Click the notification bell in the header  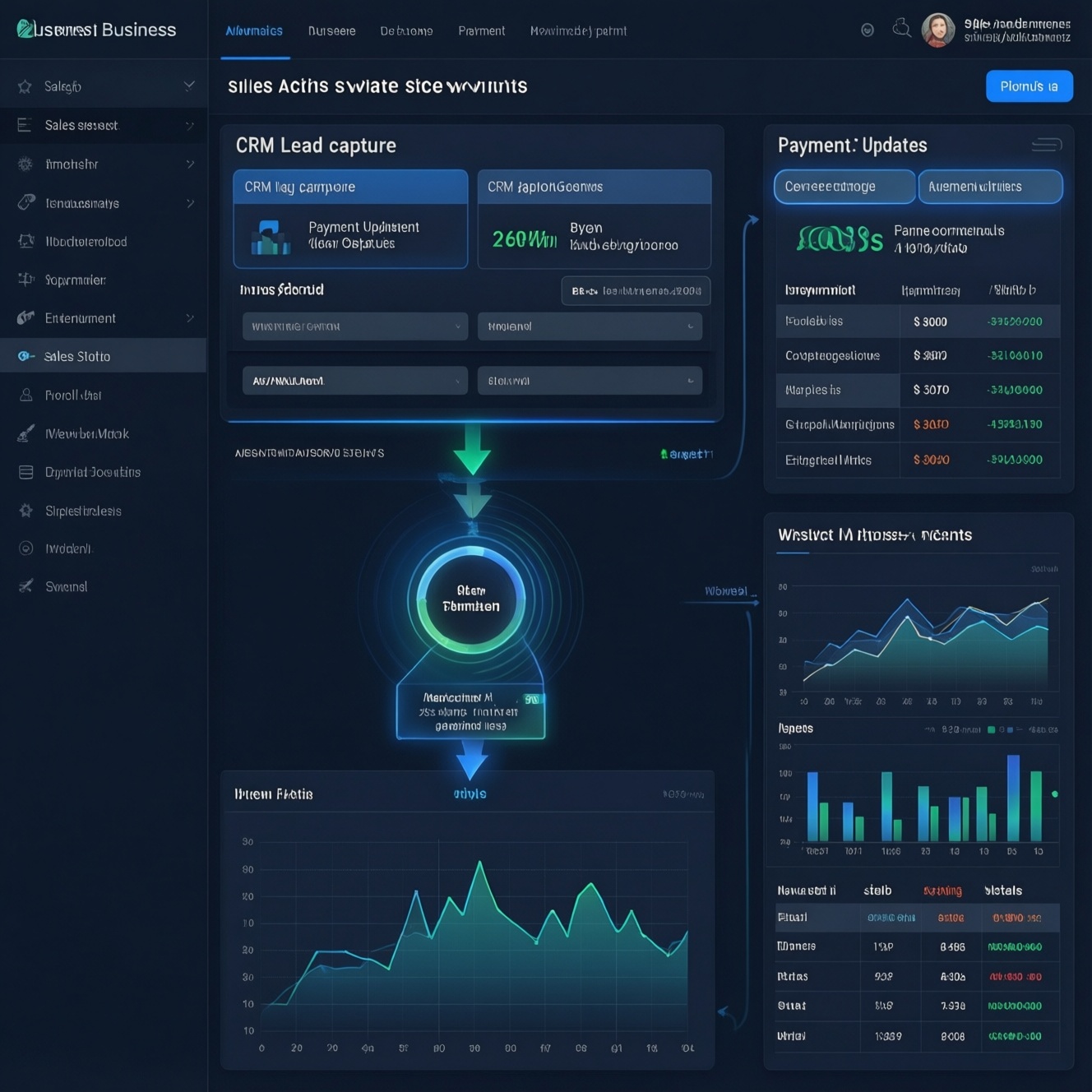click(902, 30)
